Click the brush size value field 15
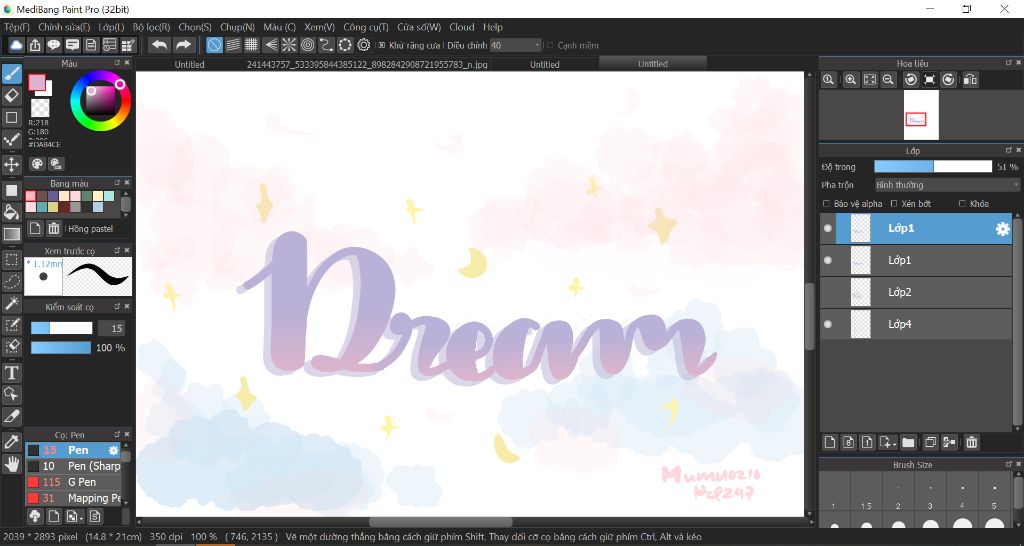 [x=111, y=329]
